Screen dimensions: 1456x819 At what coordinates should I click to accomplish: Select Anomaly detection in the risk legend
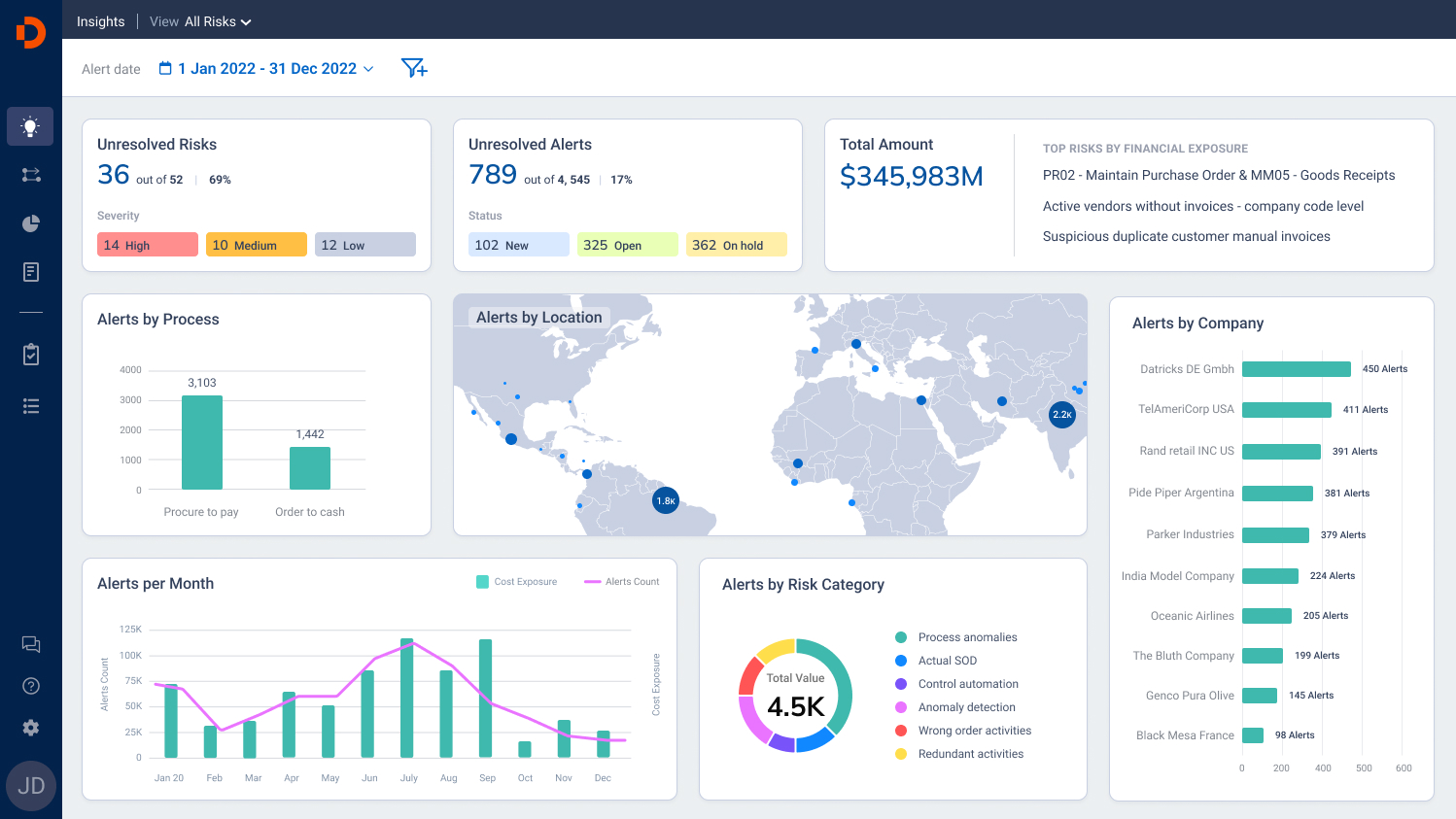coord(955,707)
